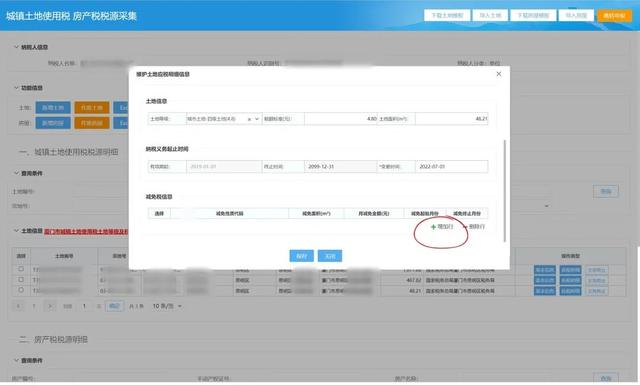Close the land tax detail dialog
Screen dimensions: 640x385
click(498, 74)
